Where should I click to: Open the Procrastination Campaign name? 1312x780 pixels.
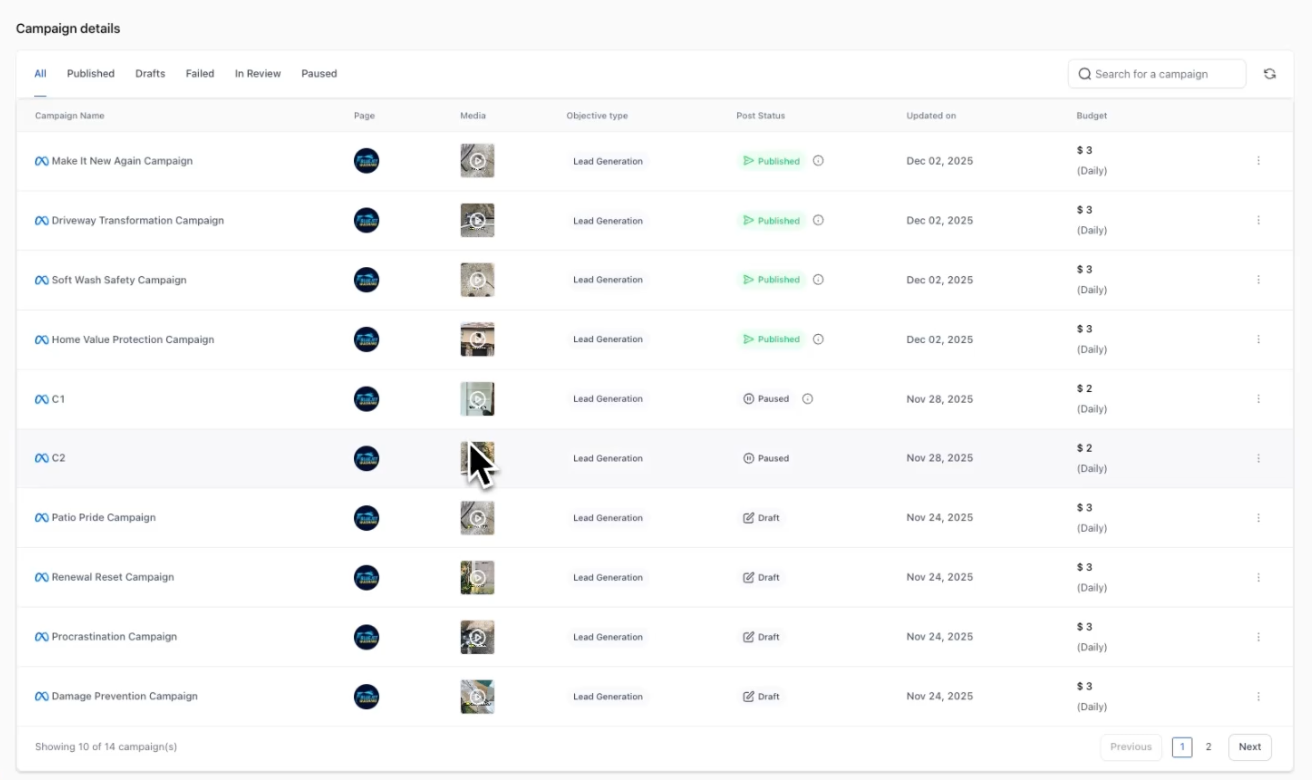pyautogui.click(x=114, y=637)
